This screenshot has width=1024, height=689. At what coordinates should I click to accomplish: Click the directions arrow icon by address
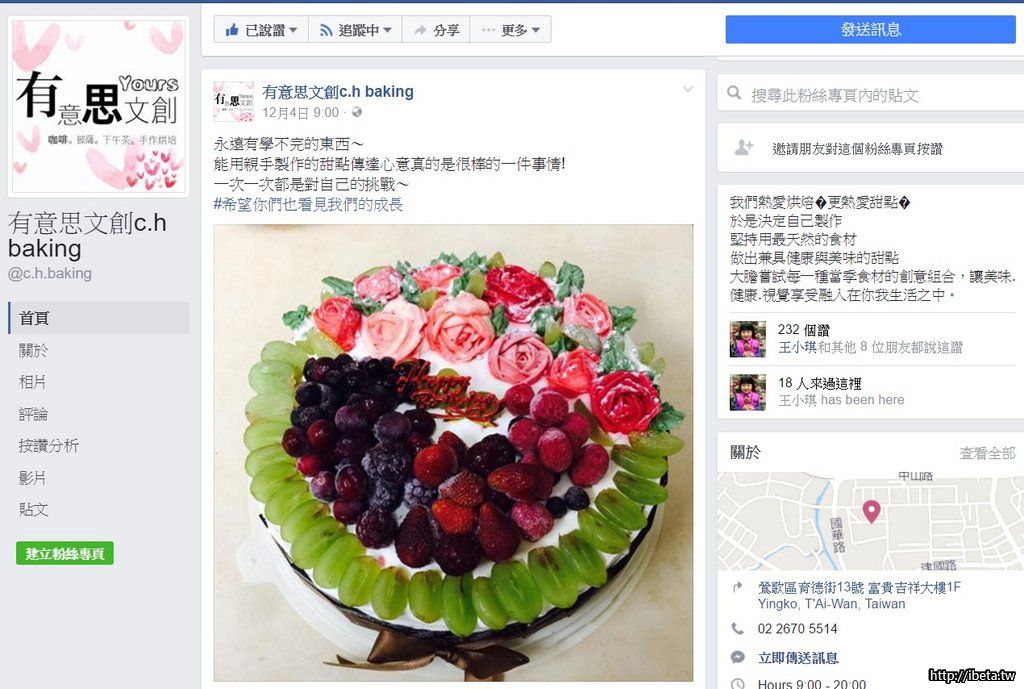[x=738, y=588]
